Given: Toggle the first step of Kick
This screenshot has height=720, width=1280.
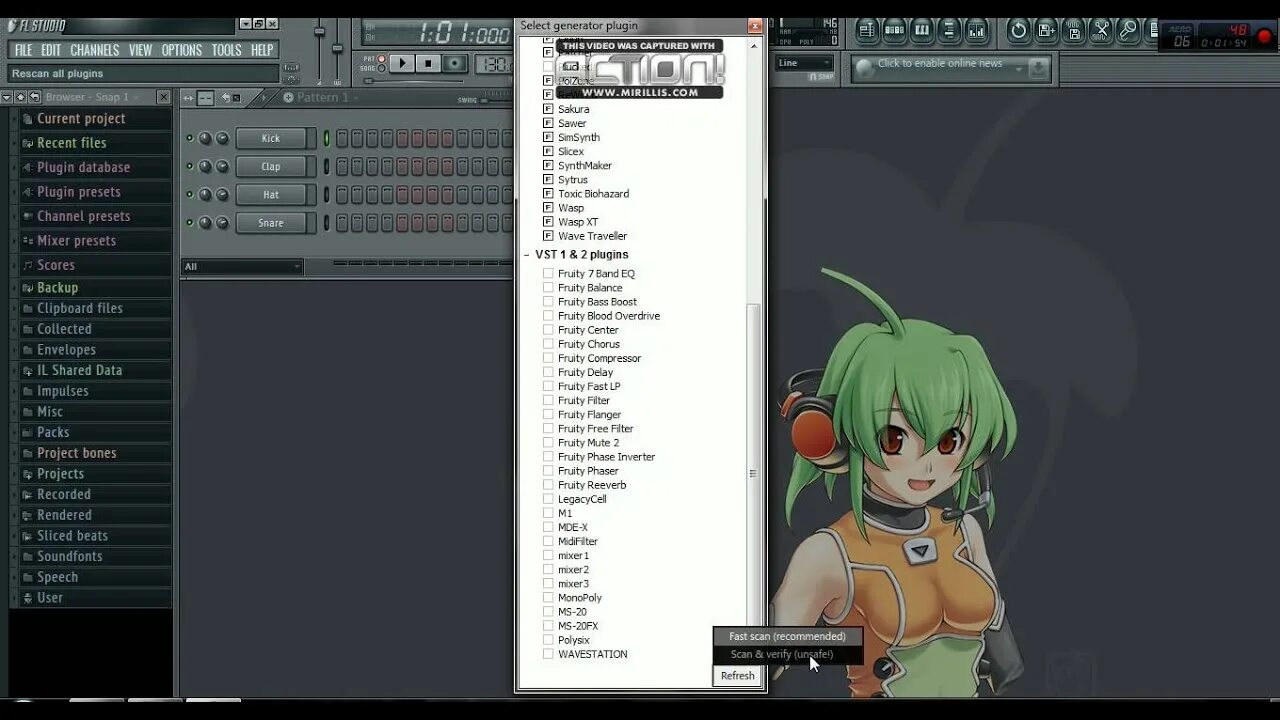Looking at the screenshot, I should (x=342, y=138).
